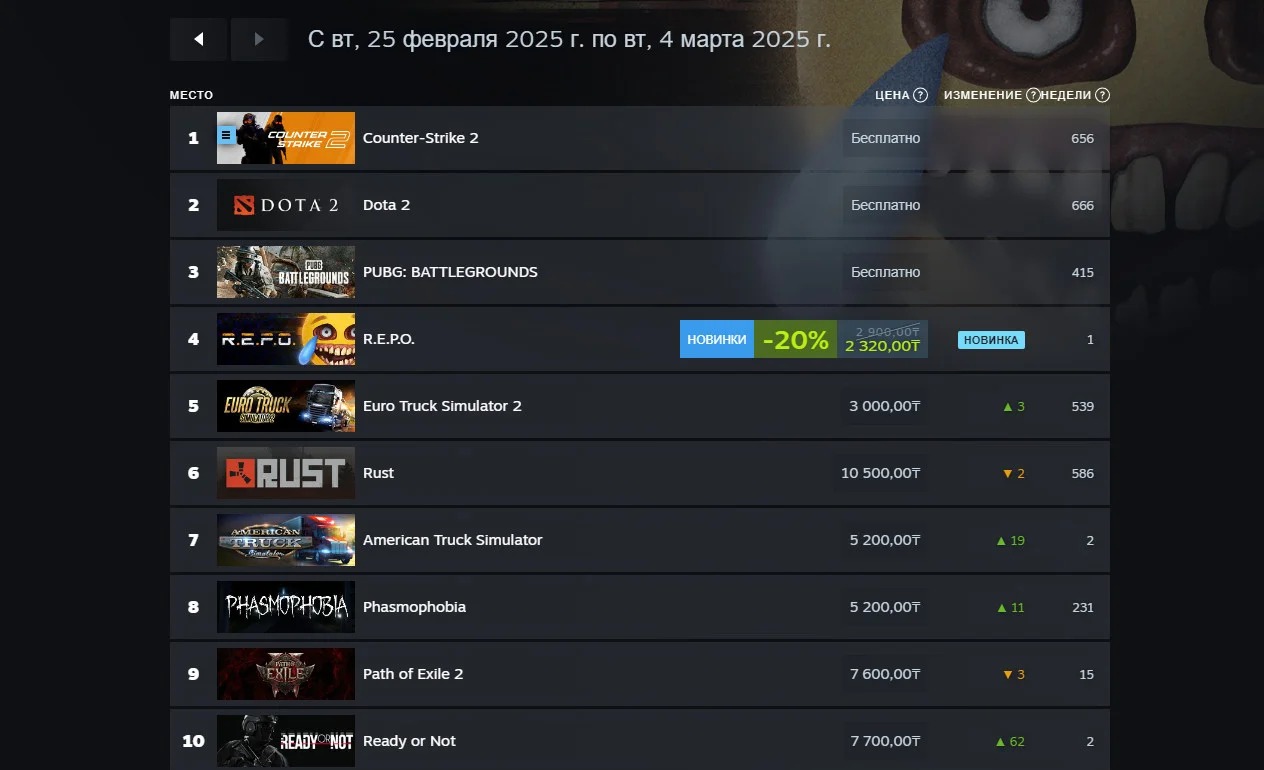Click the Новинки blue tag on R.E.P.O.
Viewport: 1264px width, 770px height.
(x=717, y=339)
